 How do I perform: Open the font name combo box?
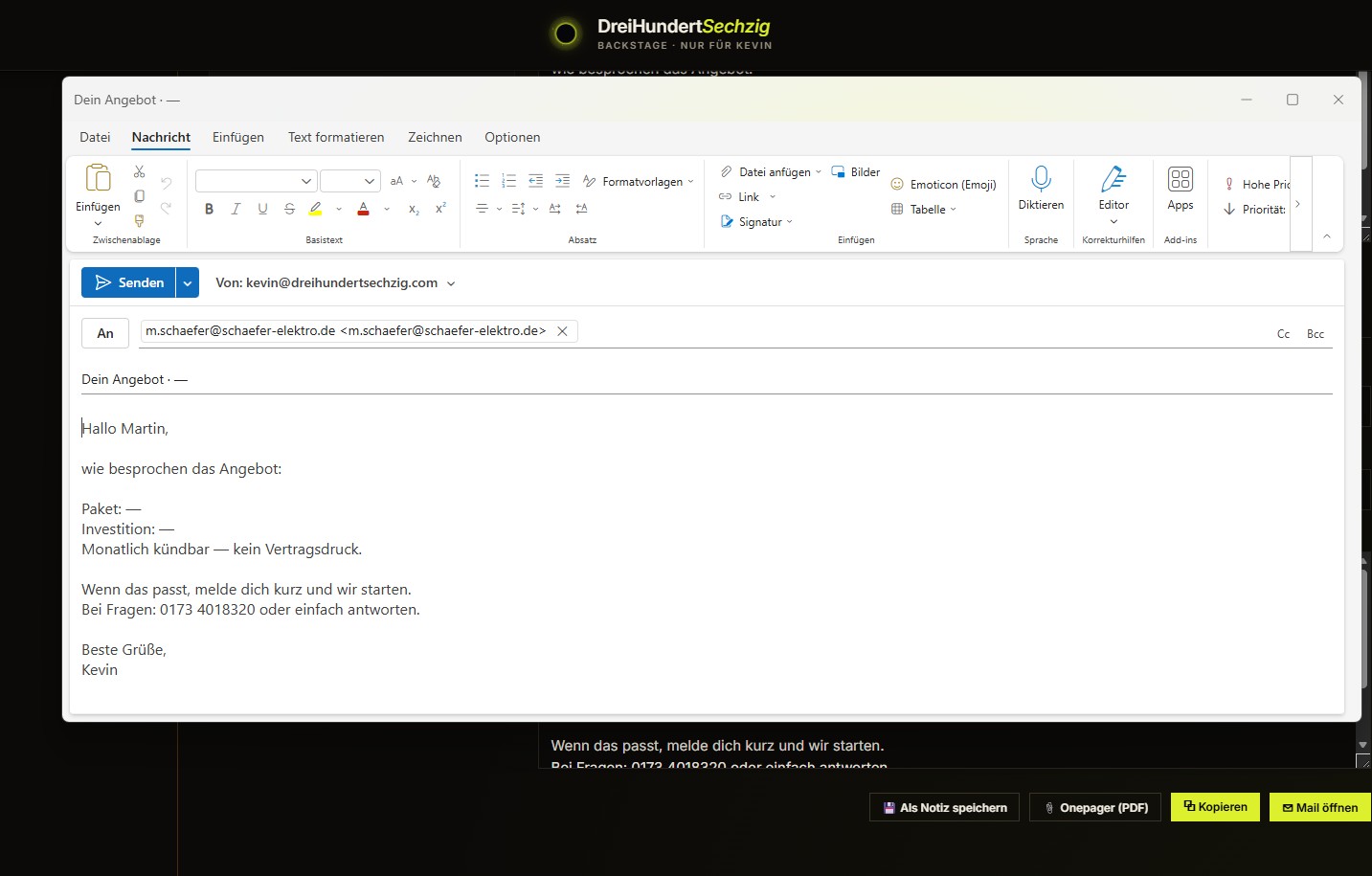256,181
